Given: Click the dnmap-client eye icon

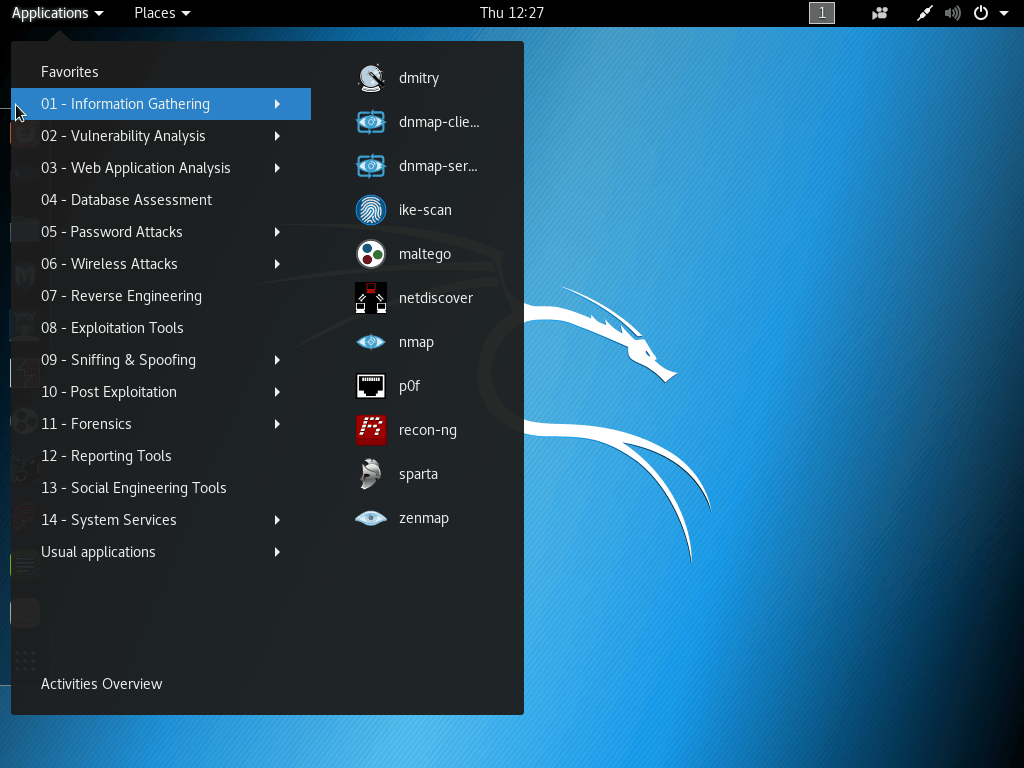Looking at the screenshot, I should pos(371,122).
